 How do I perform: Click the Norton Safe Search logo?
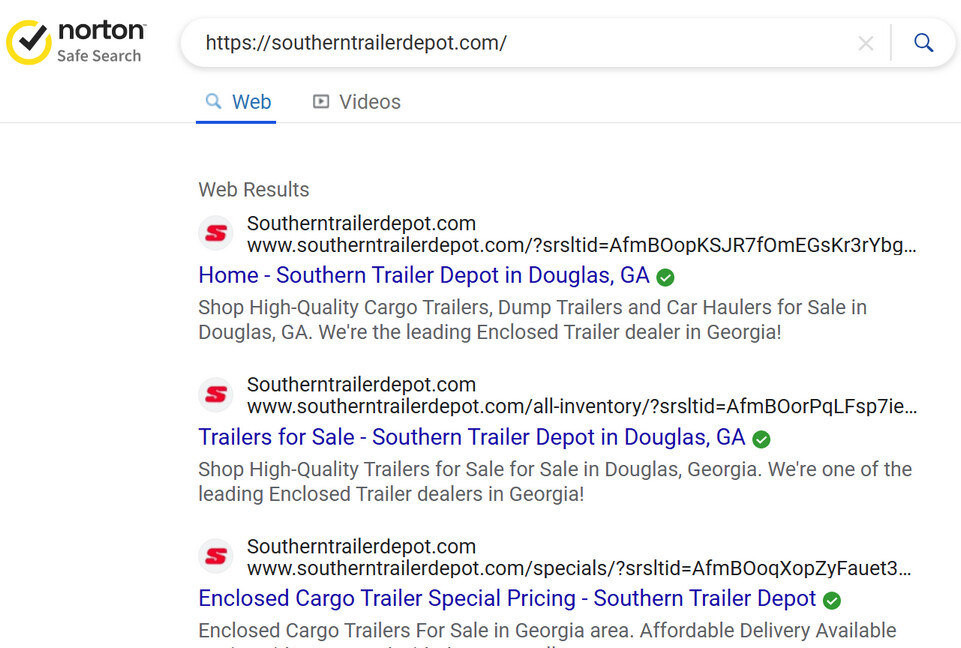point(76,43)
